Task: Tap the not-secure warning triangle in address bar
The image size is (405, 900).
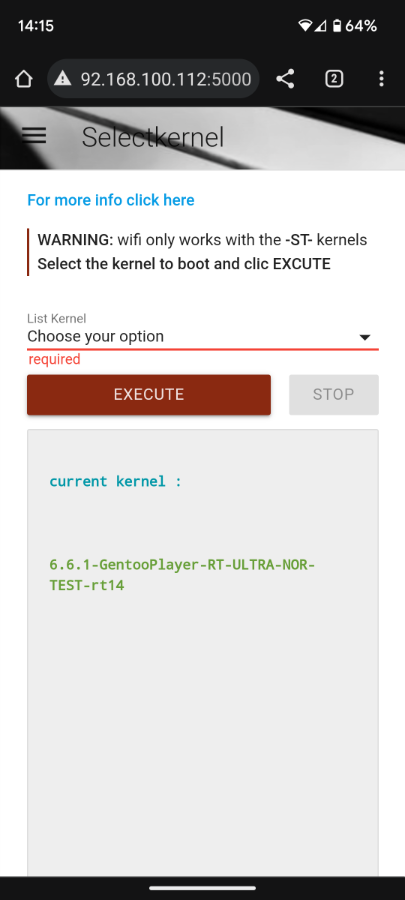Action: coord(63,79)
